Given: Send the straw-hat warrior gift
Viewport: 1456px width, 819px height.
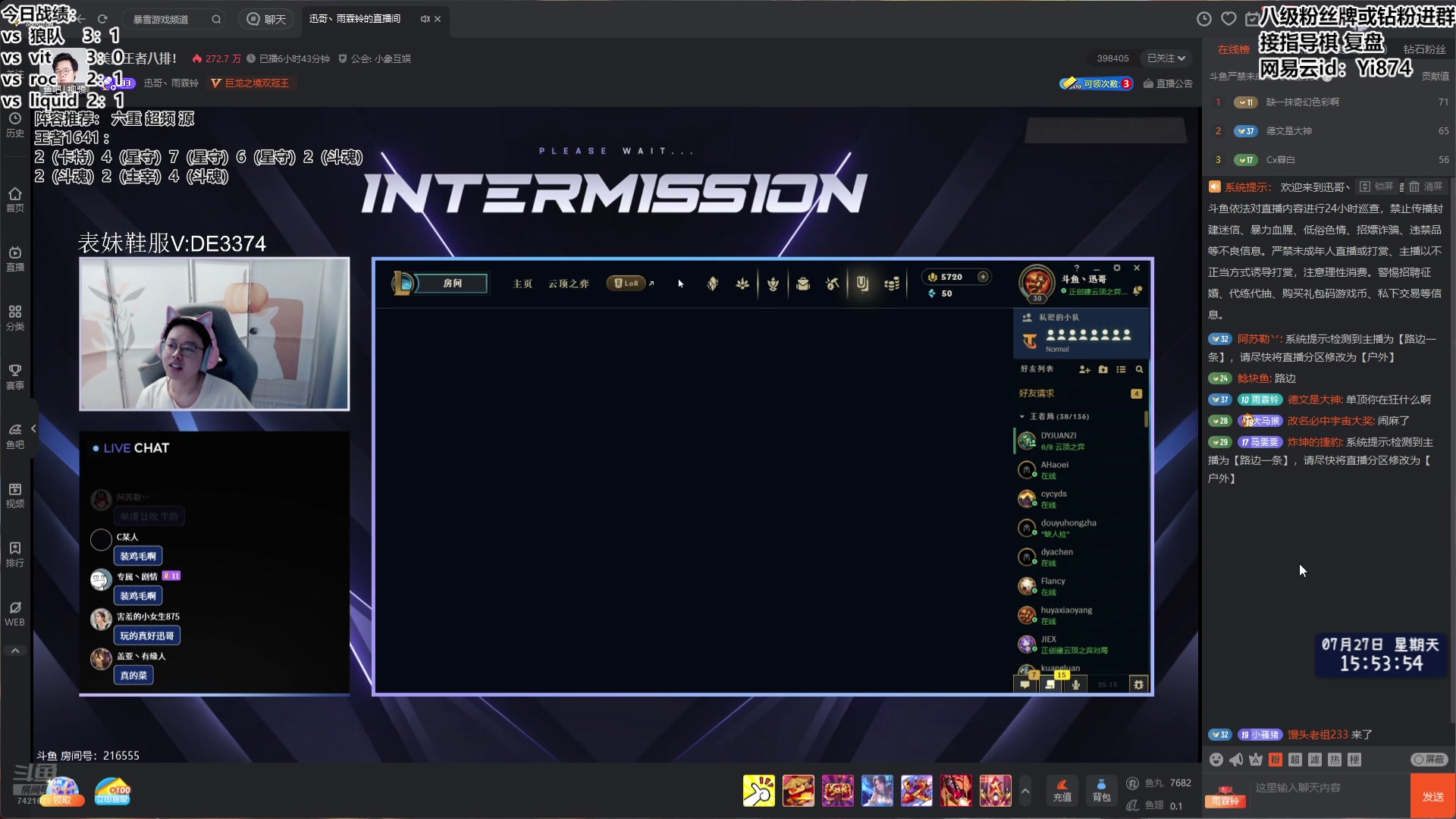Looking at the screenshot, I should tap(799, 791).
